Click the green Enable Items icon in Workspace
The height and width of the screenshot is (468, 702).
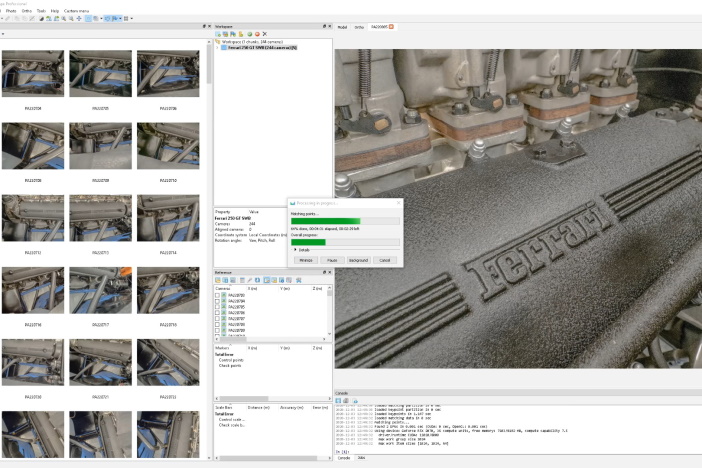[x=250, y=34]
